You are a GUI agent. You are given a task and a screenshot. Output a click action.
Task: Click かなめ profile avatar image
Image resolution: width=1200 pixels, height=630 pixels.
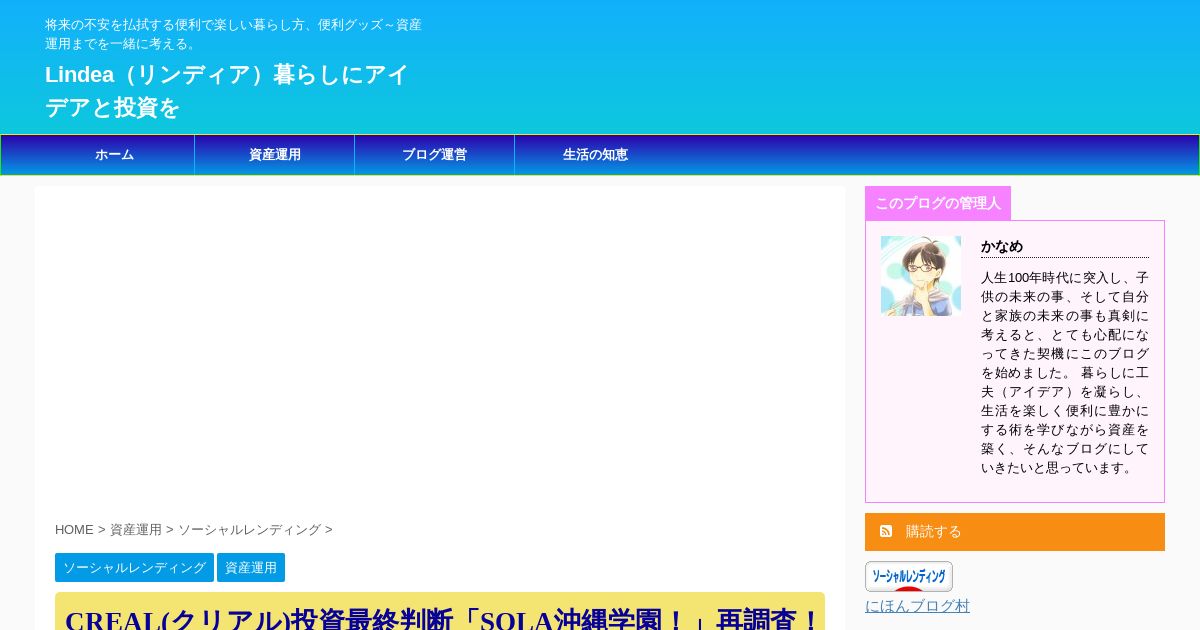[921, 276]
